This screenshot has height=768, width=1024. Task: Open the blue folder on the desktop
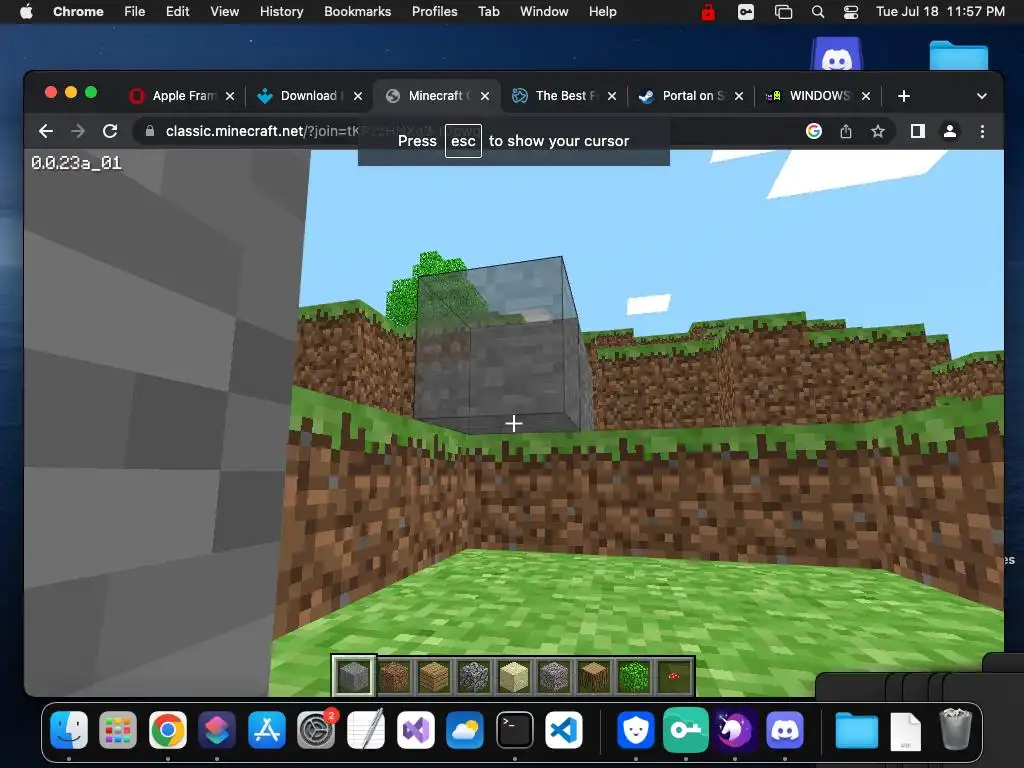(x=959, y=55)
